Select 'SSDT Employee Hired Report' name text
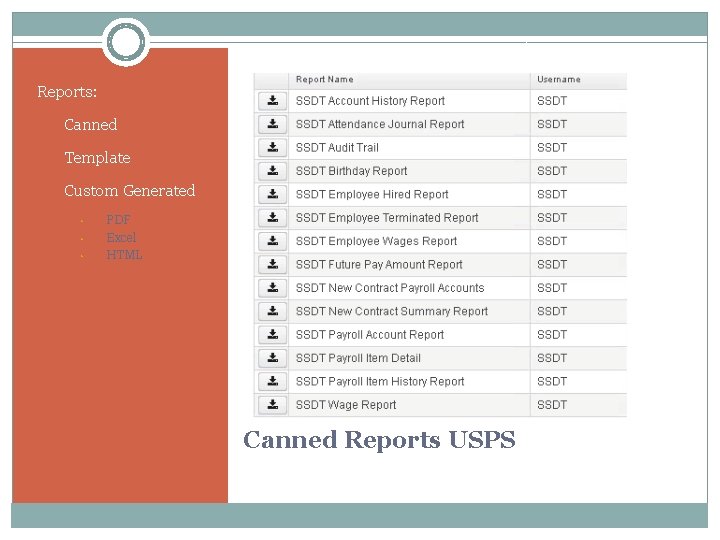Screen dimensions: 720x540 click(372, 195)
